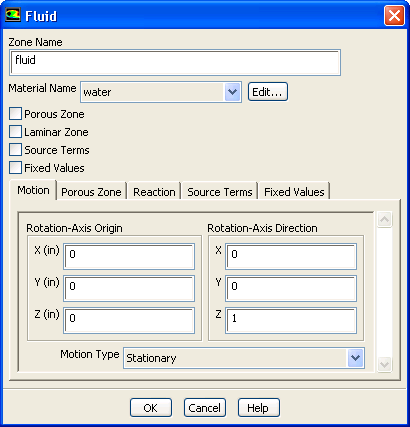410x427 pixels.
Task: Click the Fluent app icon in title bar
Action: point(13,15)
